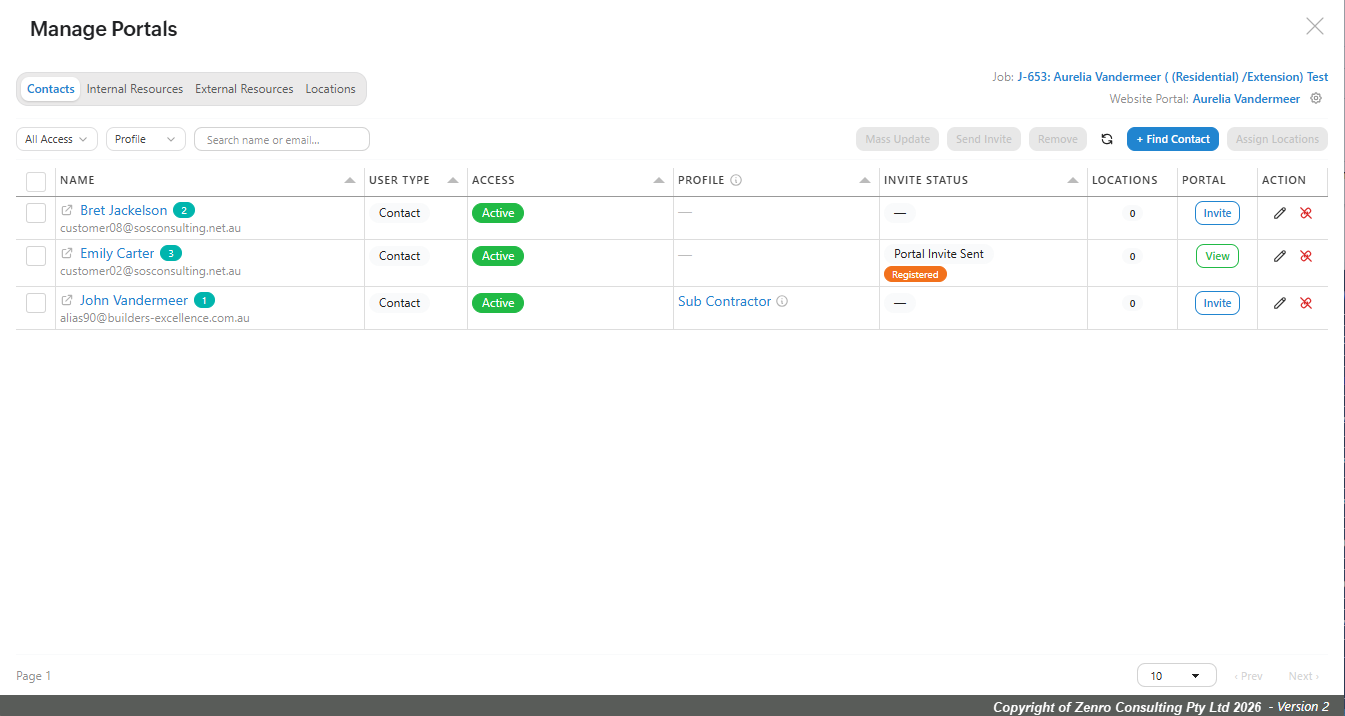Open page size dropdown showing 10

(x=1177, y=676)
